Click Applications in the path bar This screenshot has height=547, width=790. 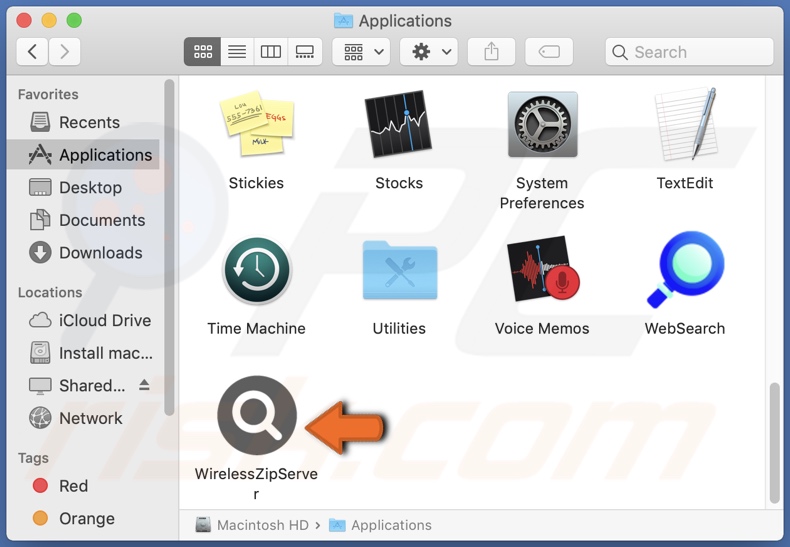[x=380, y=525]
